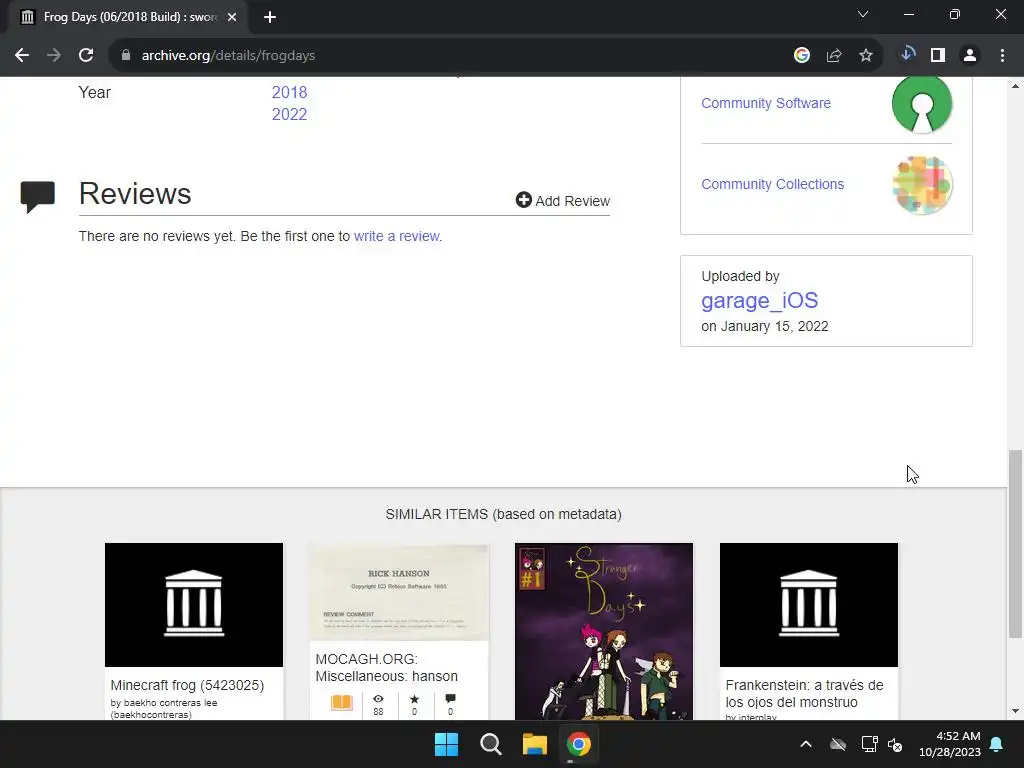Viewport: 1024px width, 768px height.
Task: Click the OneDrive cloud tray icon
Action: pyautogui.click(x=838, y=744)
